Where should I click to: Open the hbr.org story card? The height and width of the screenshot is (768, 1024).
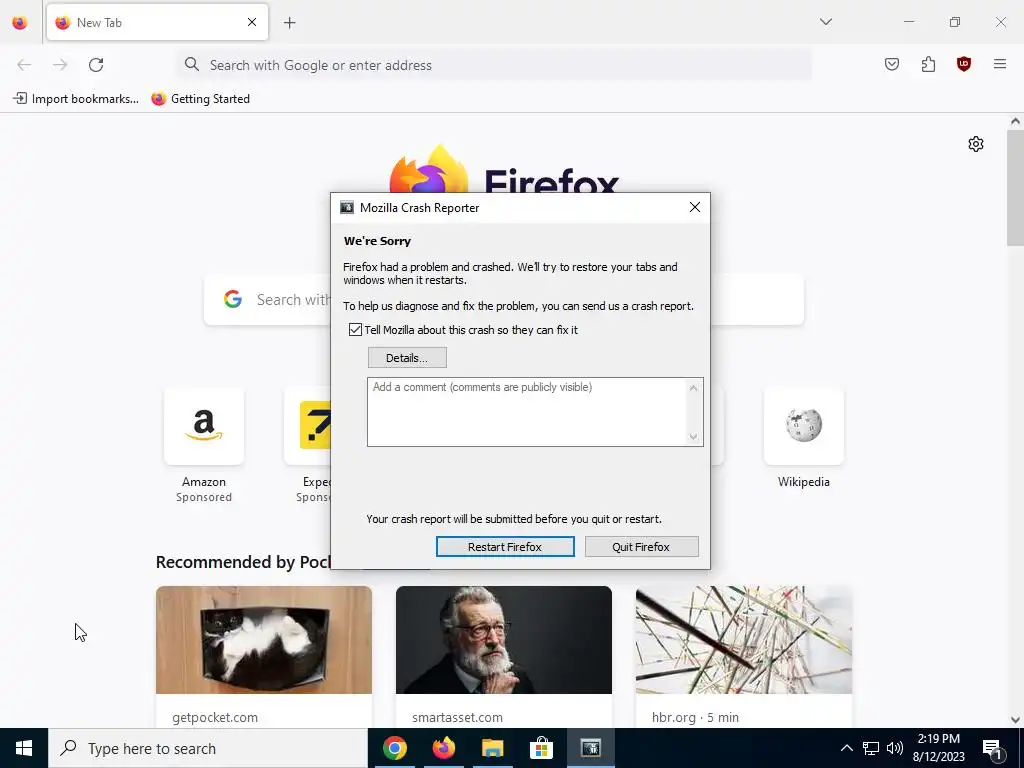tap(744, 656)
